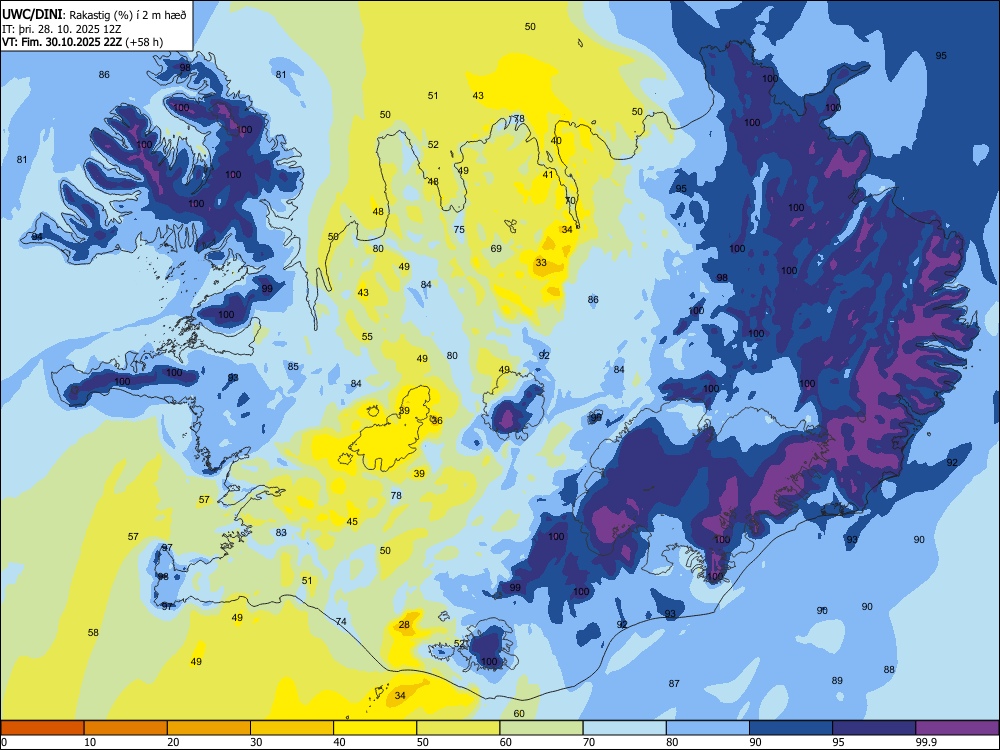Click the 'VT: Fim. 30.10.2025 22Z (+58 h)' line
This screenshot has height=750, width=1000.
(x=82, y=42)
